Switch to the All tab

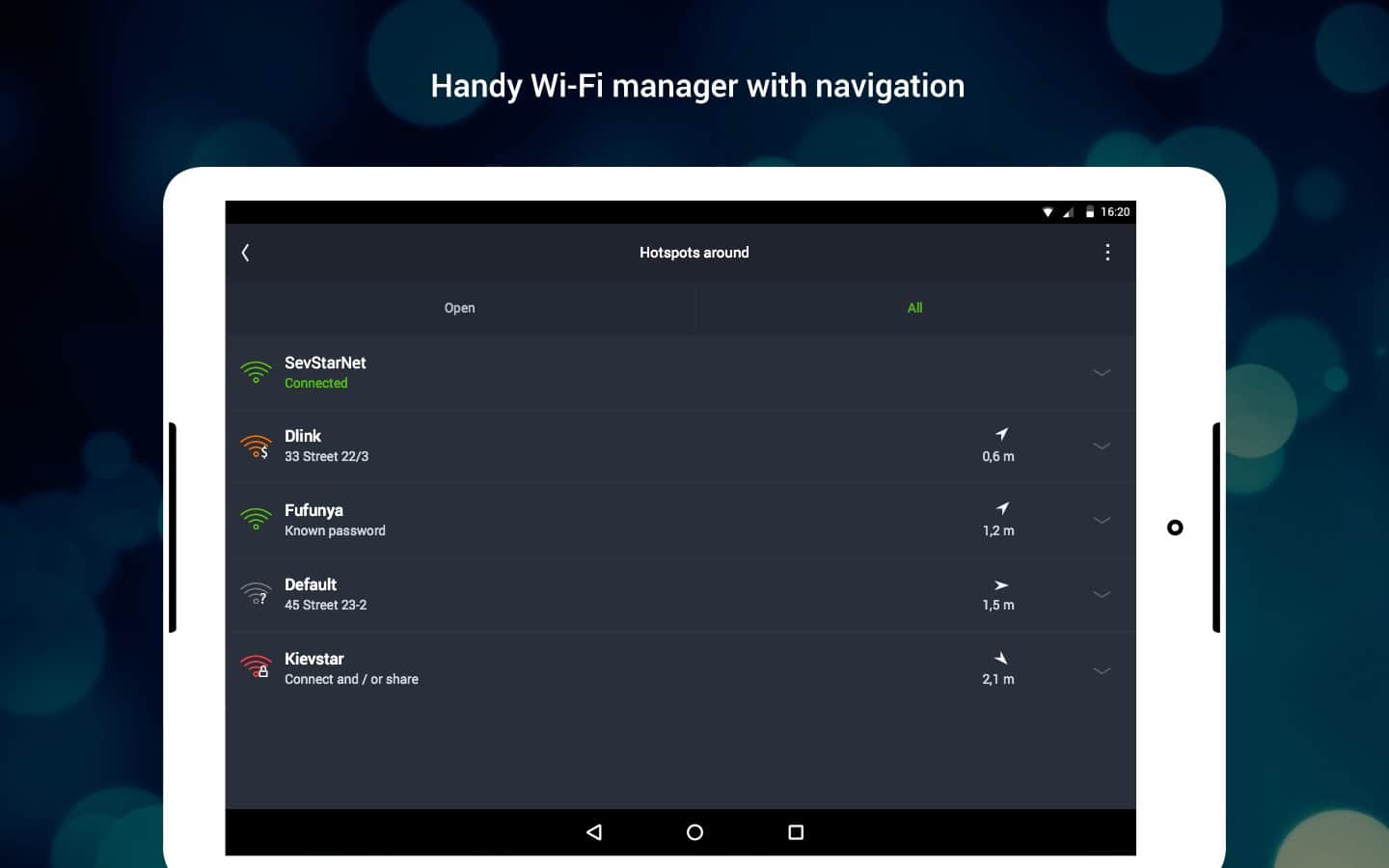[x=914, y=308]
